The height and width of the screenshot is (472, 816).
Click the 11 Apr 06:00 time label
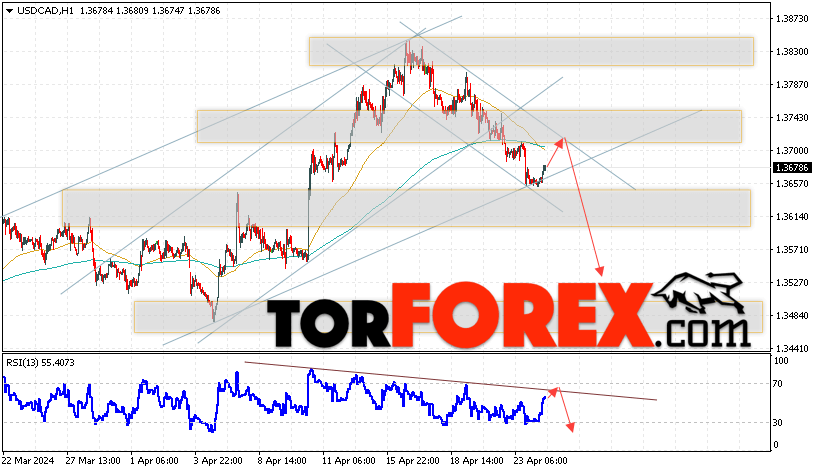[349, 461]
